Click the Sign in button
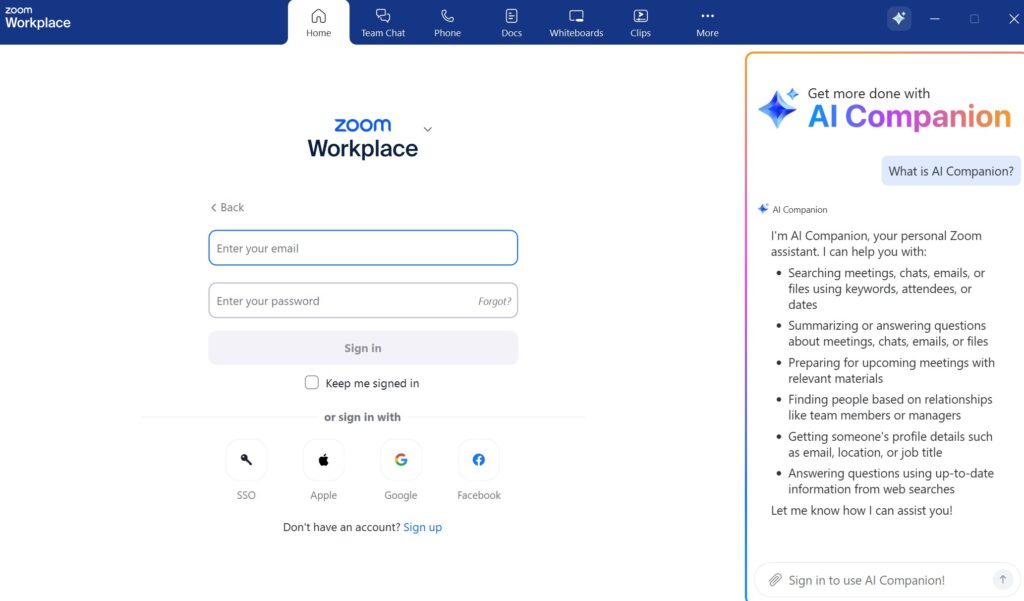 coord(363,348)
